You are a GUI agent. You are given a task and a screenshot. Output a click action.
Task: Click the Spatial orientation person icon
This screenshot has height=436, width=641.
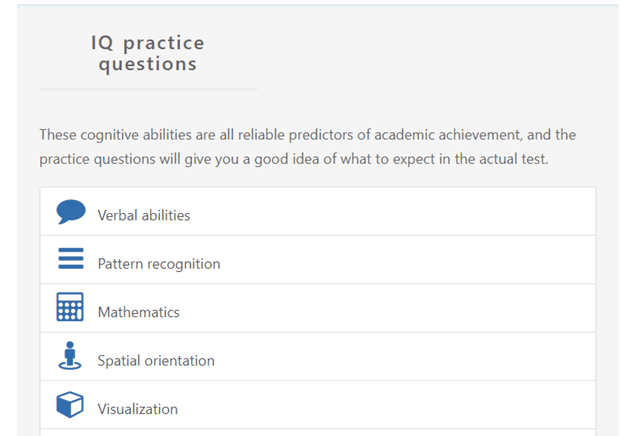pyautogui.click(x=70, y=355)
